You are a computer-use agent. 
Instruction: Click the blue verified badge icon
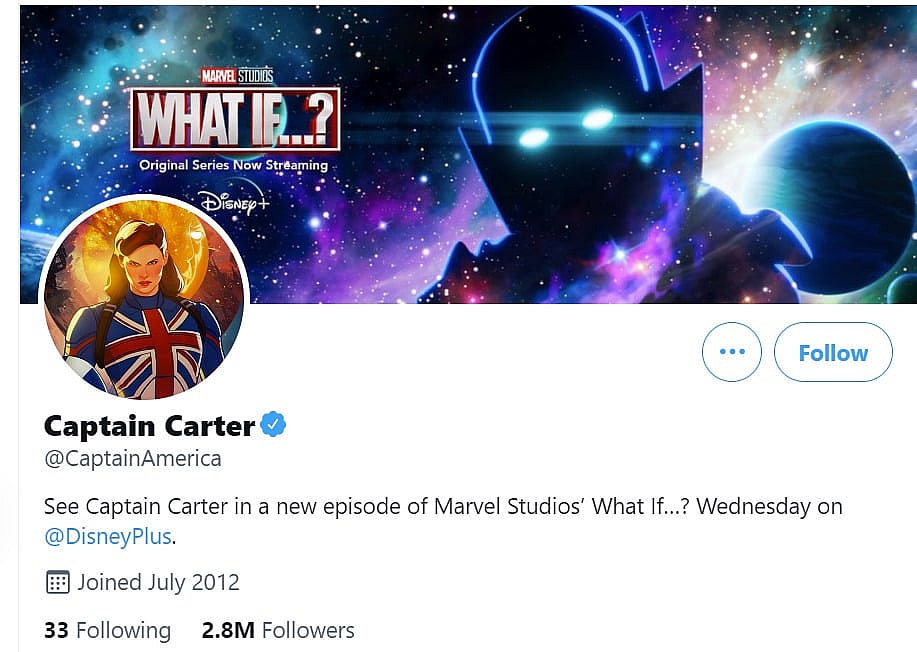pos(273,425)
